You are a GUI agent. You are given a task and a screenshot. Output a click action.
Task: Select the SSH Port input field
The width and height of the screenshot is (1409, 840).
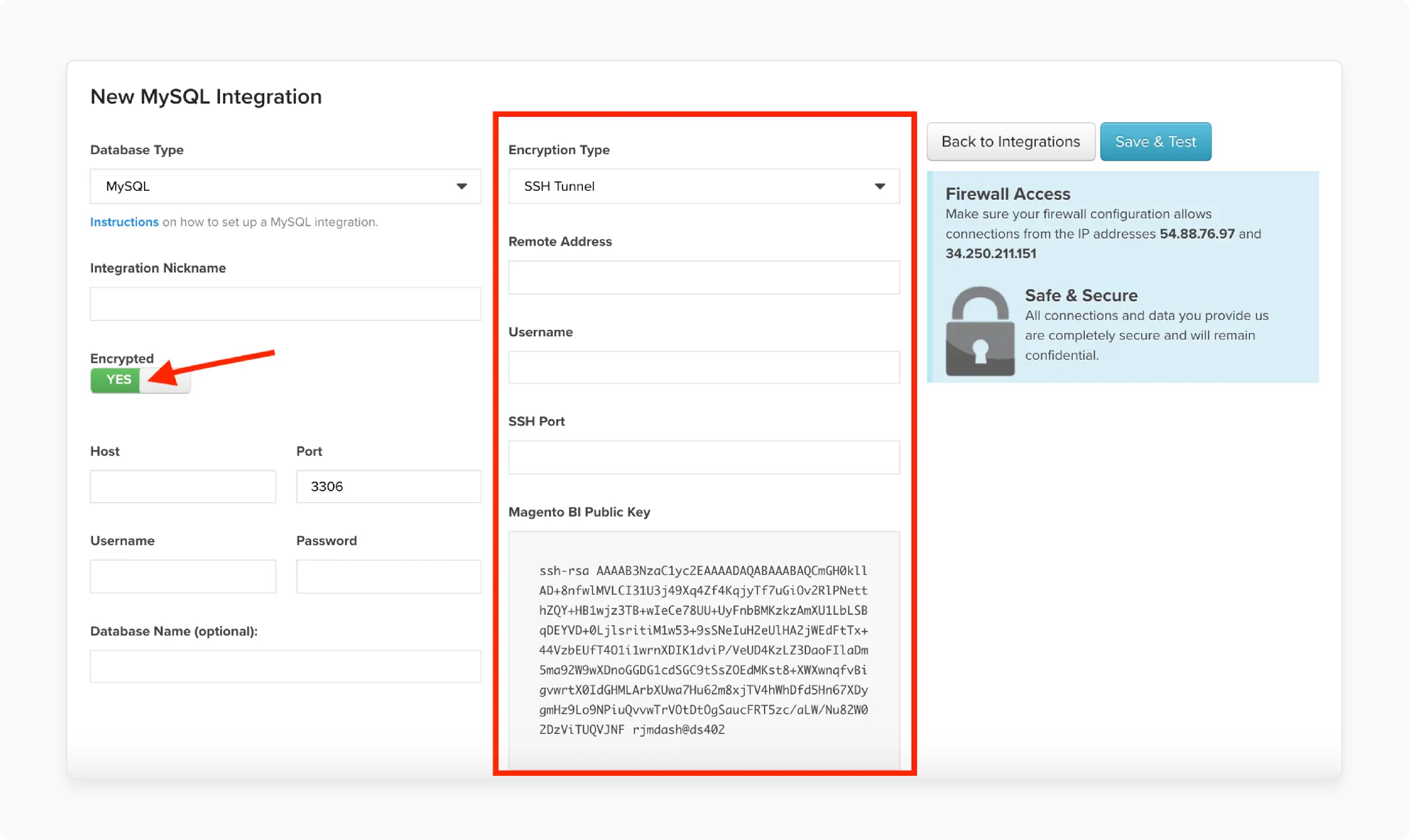pos(704,458)
